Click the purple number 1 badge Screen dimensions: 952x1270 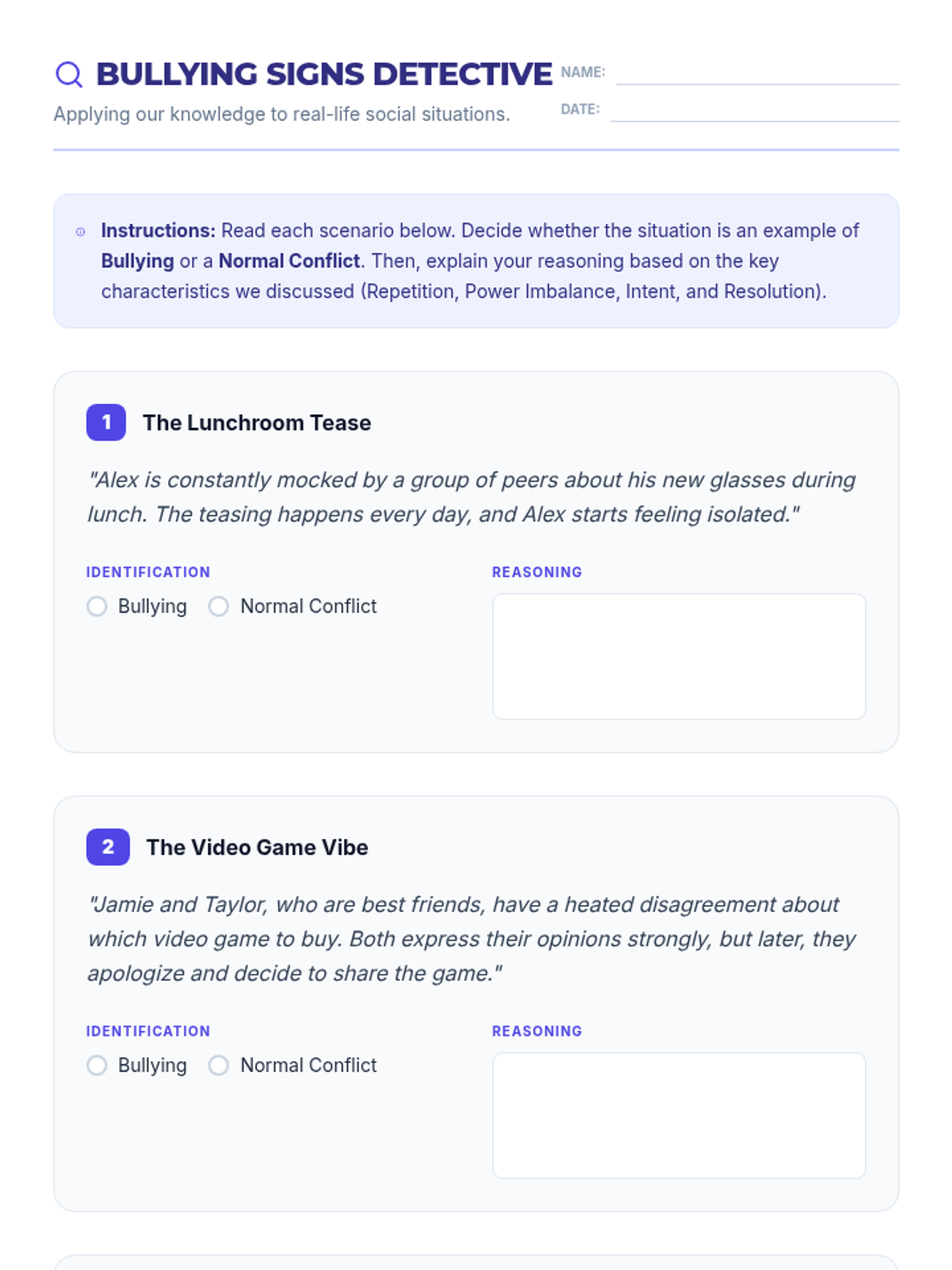106,422
